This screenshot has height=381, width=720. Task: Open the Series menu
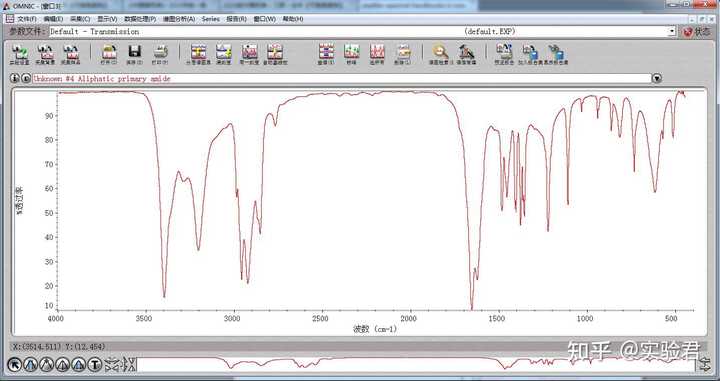click(x=211, y=19)
